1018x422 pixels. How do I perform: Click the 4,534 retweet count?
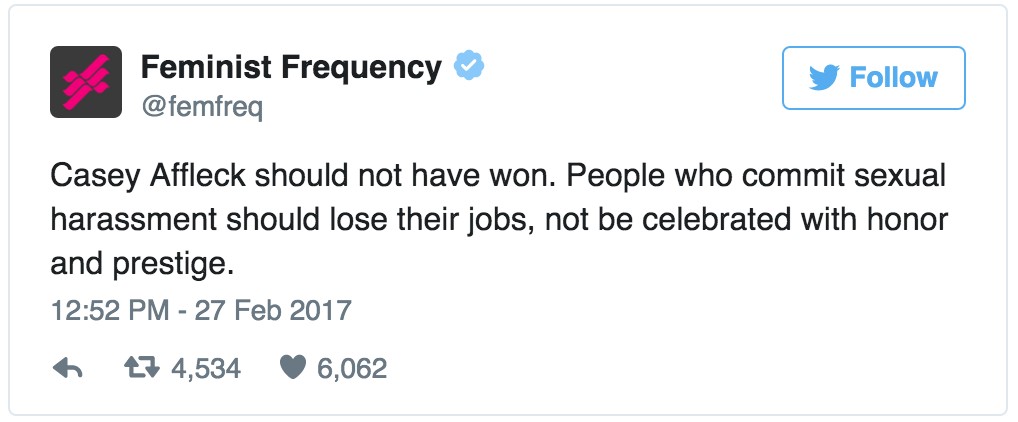point(206,368)
